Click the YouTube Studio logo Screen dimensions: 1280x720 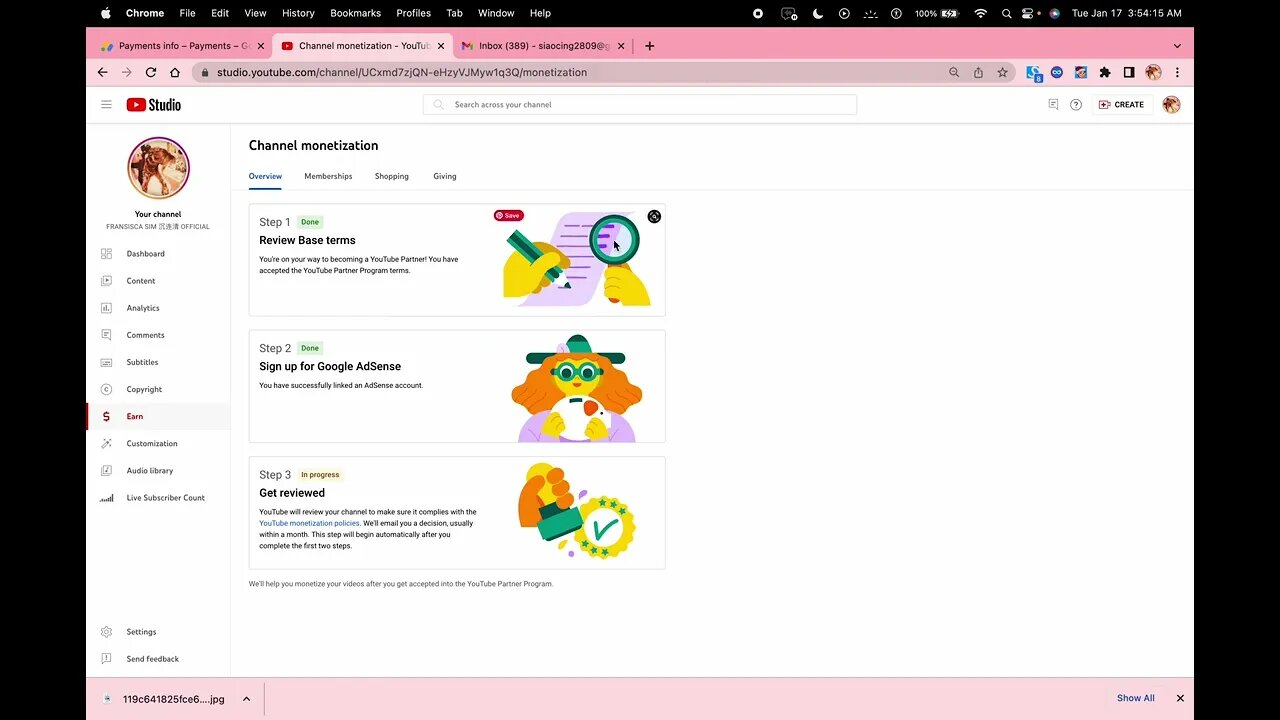(153, 104)
